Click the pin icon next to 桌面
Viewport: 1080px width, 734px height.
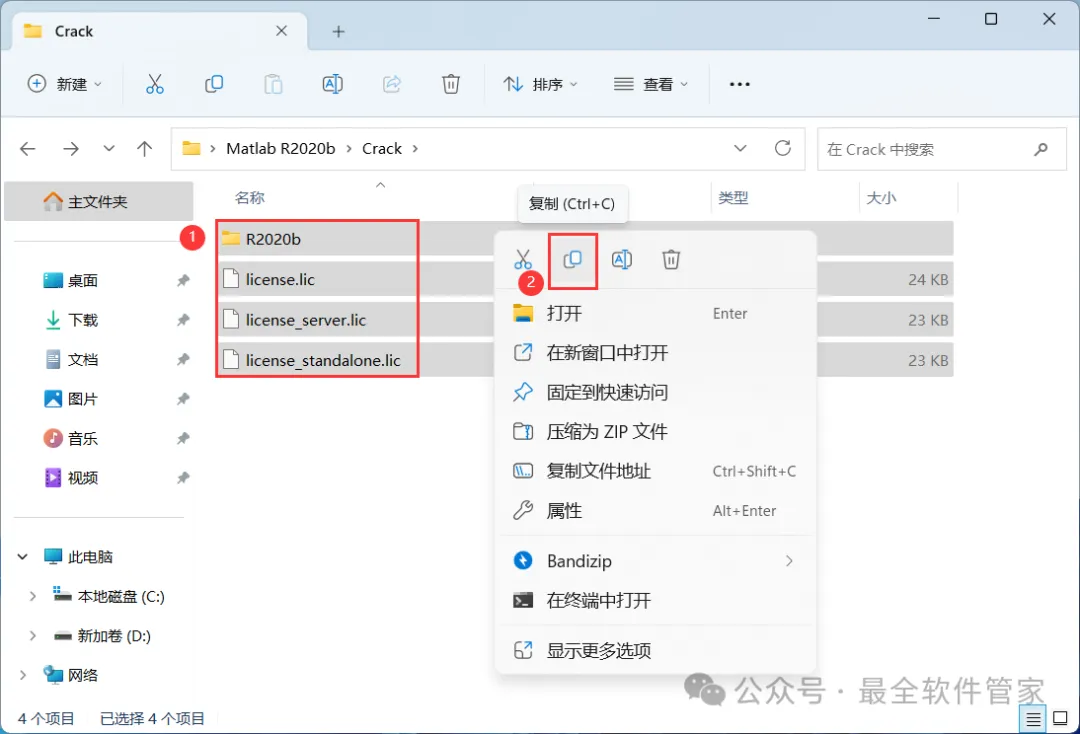point(183,280)
